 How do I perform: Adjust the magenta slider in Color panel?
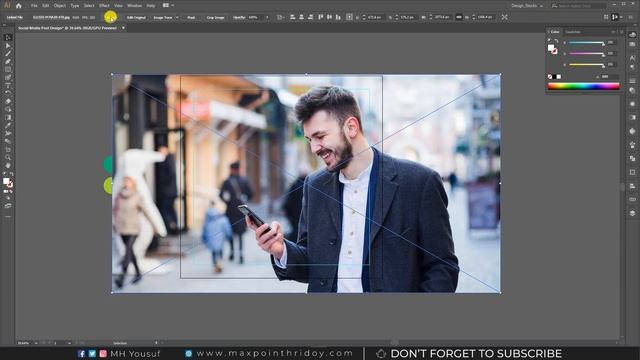[587, 54]
